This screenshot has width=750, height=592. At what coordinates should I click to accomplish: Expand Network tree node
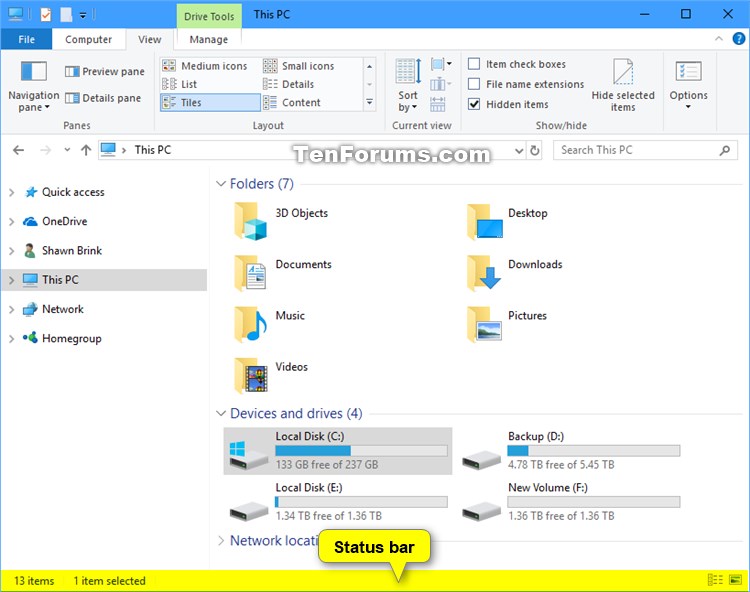pos(11,309)
